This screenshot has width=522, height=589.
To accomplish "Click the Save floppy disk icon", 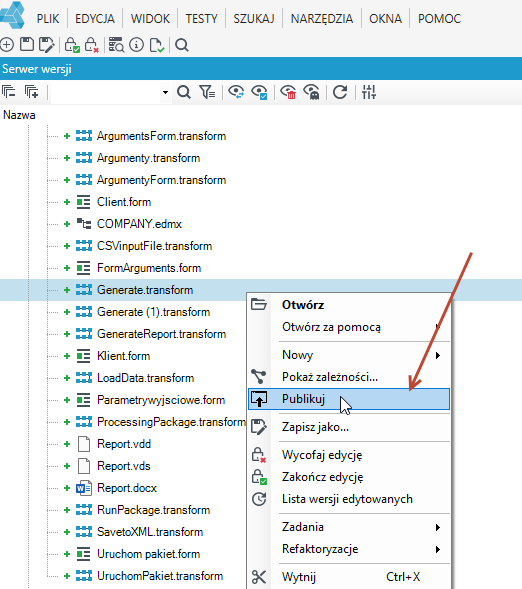I will [x=27, y=44].
